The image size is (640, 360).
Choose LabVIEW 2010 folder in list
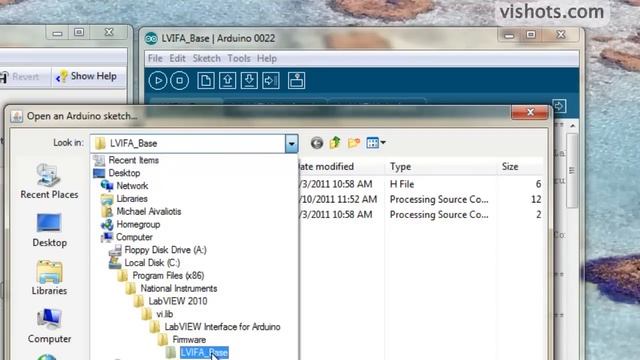click(x=178, y=301)
